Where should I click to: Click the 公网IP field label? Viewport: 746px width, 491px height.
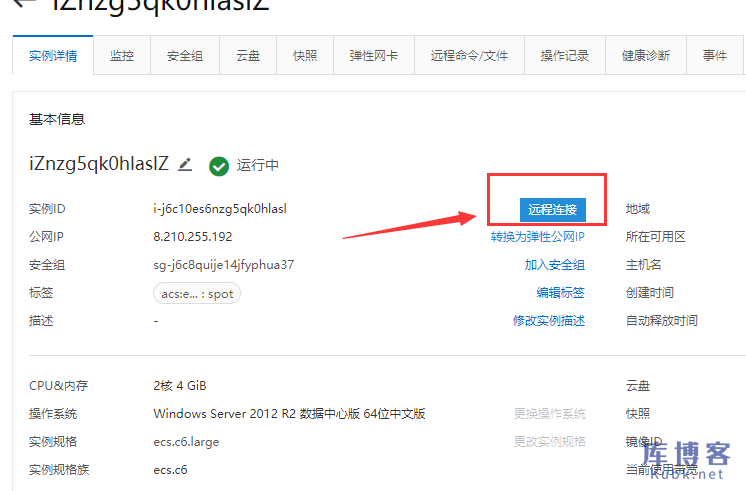[46, 236]
